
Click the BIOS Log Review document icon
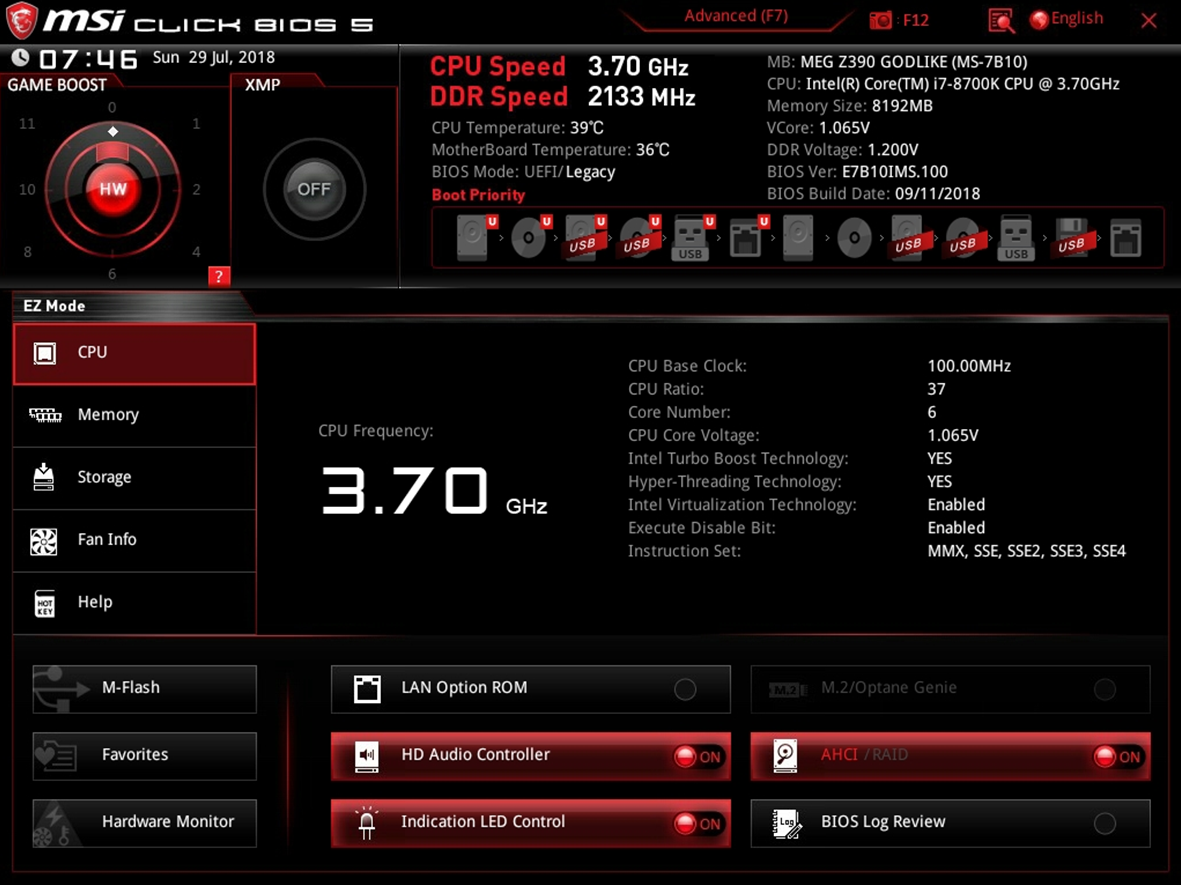[786, 822]
